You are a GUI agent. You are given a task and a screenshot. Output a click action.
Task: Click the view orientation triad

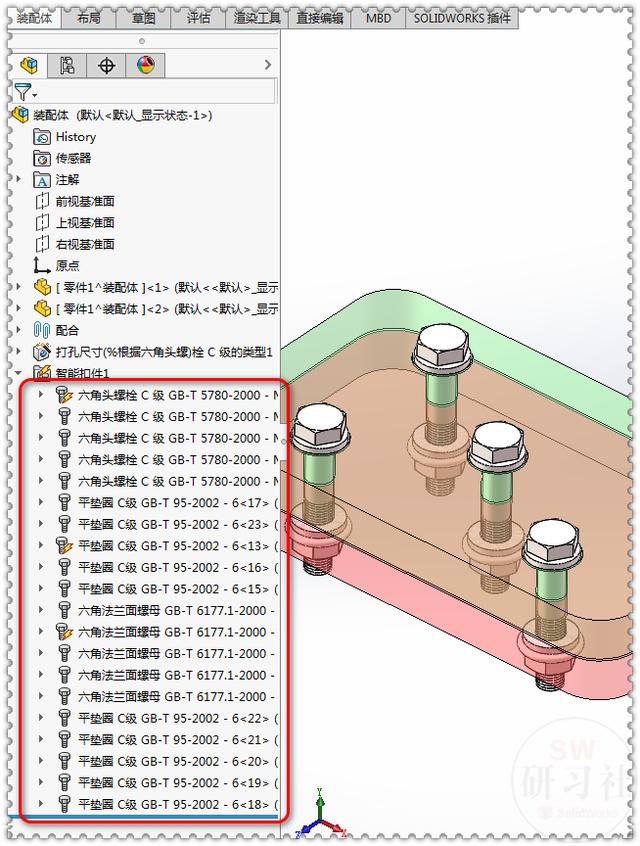click(x=321, y=815)
